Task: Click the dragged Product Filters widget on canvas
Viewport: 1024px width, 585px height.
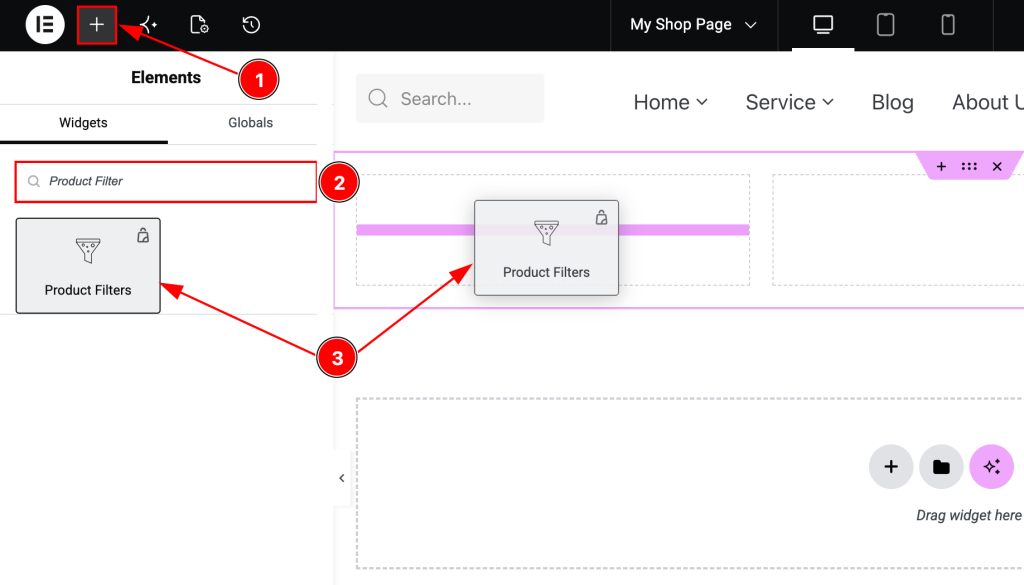Action: [547, 248]
